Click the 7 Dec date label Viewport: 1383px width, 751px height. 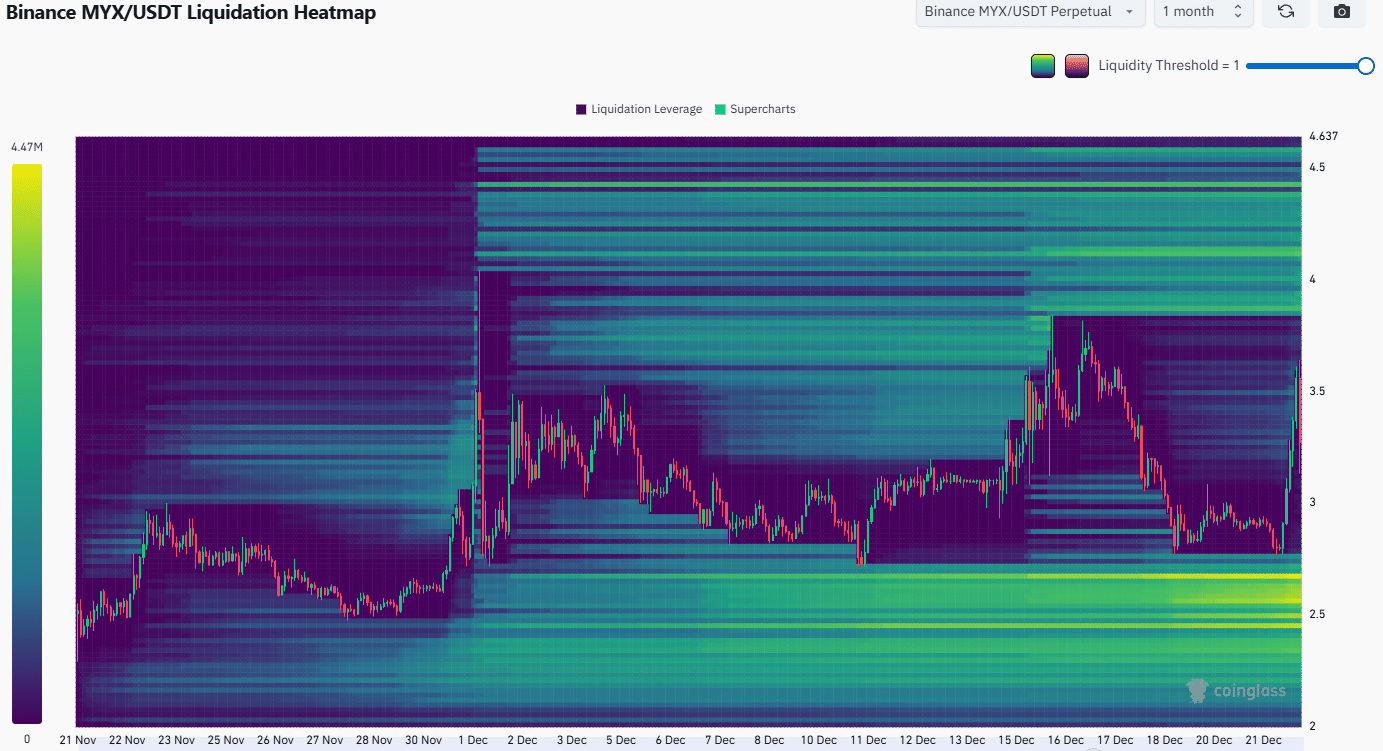[x=719, y=741]
